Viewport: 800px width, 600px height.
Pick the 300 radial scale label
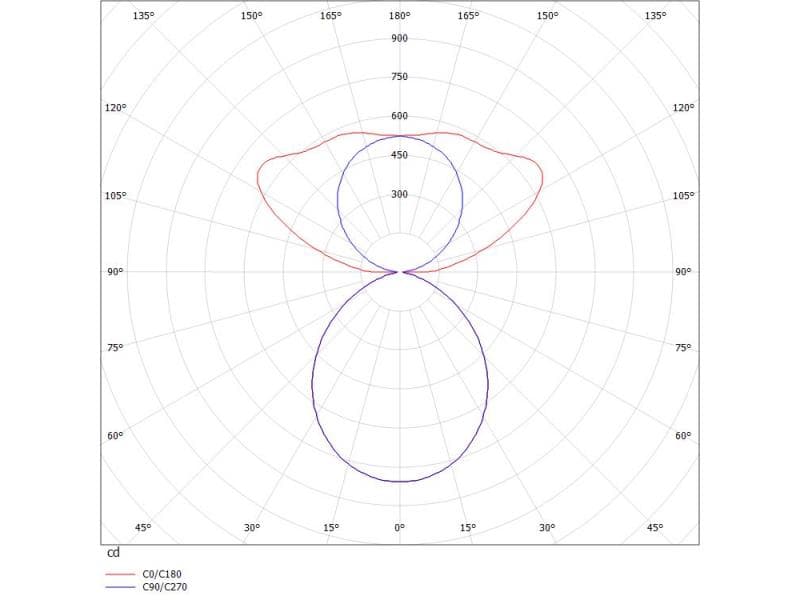[400, 194]
